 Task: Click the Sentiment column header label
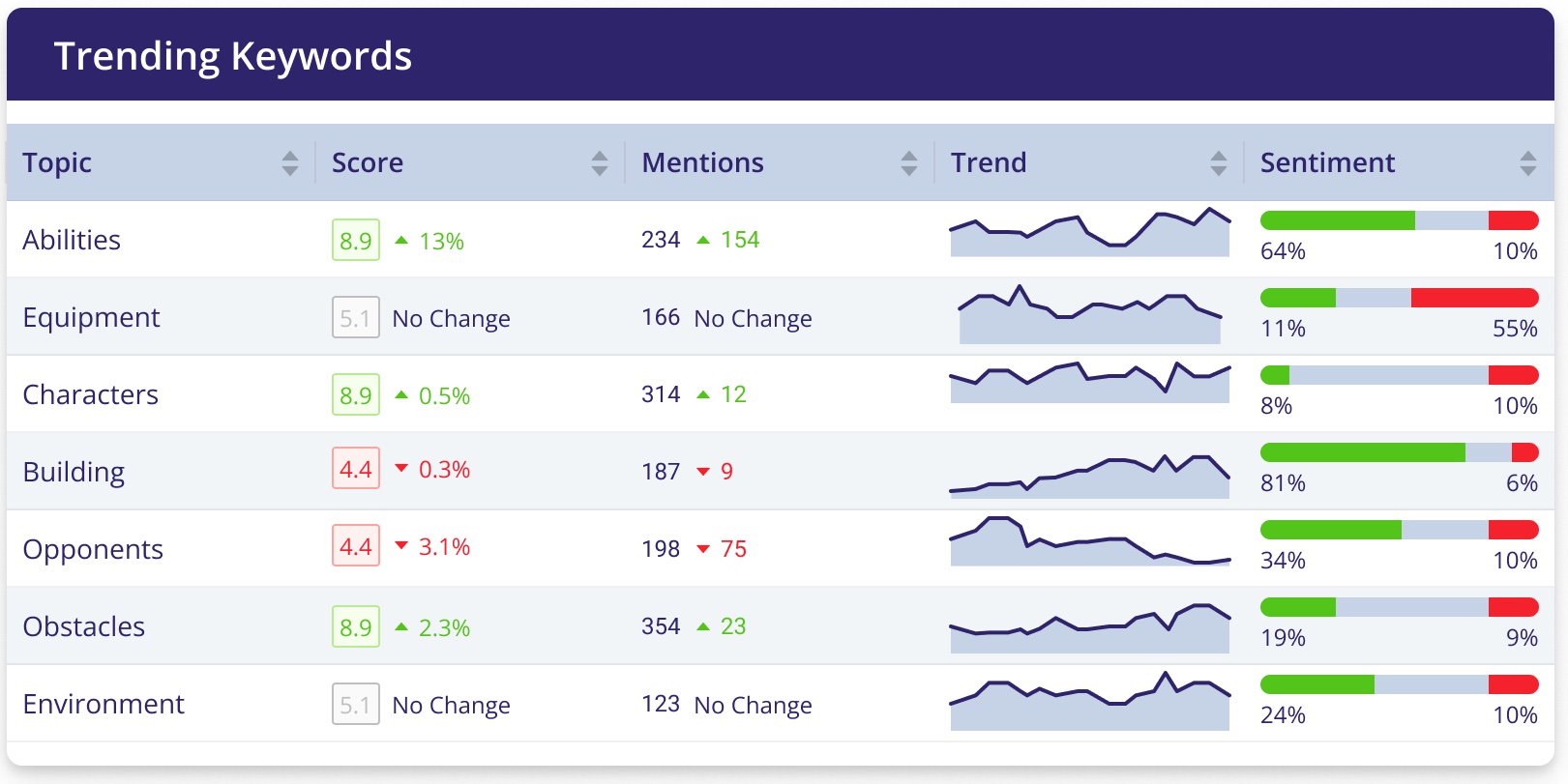click(x=1327, y=162)
